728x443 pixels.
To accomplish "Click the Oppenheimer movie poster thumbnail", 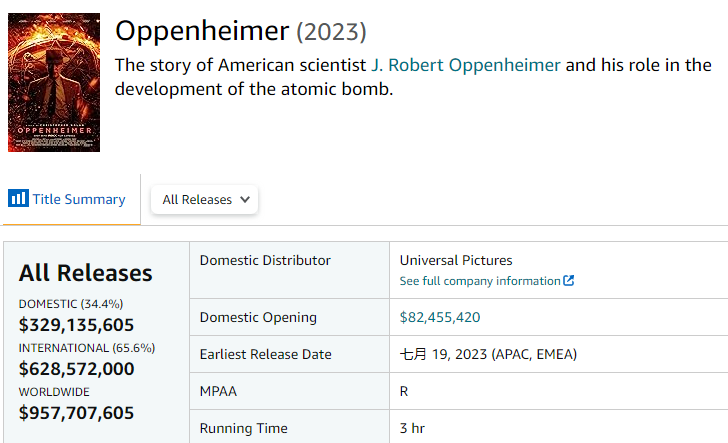I will coord(54,82).
